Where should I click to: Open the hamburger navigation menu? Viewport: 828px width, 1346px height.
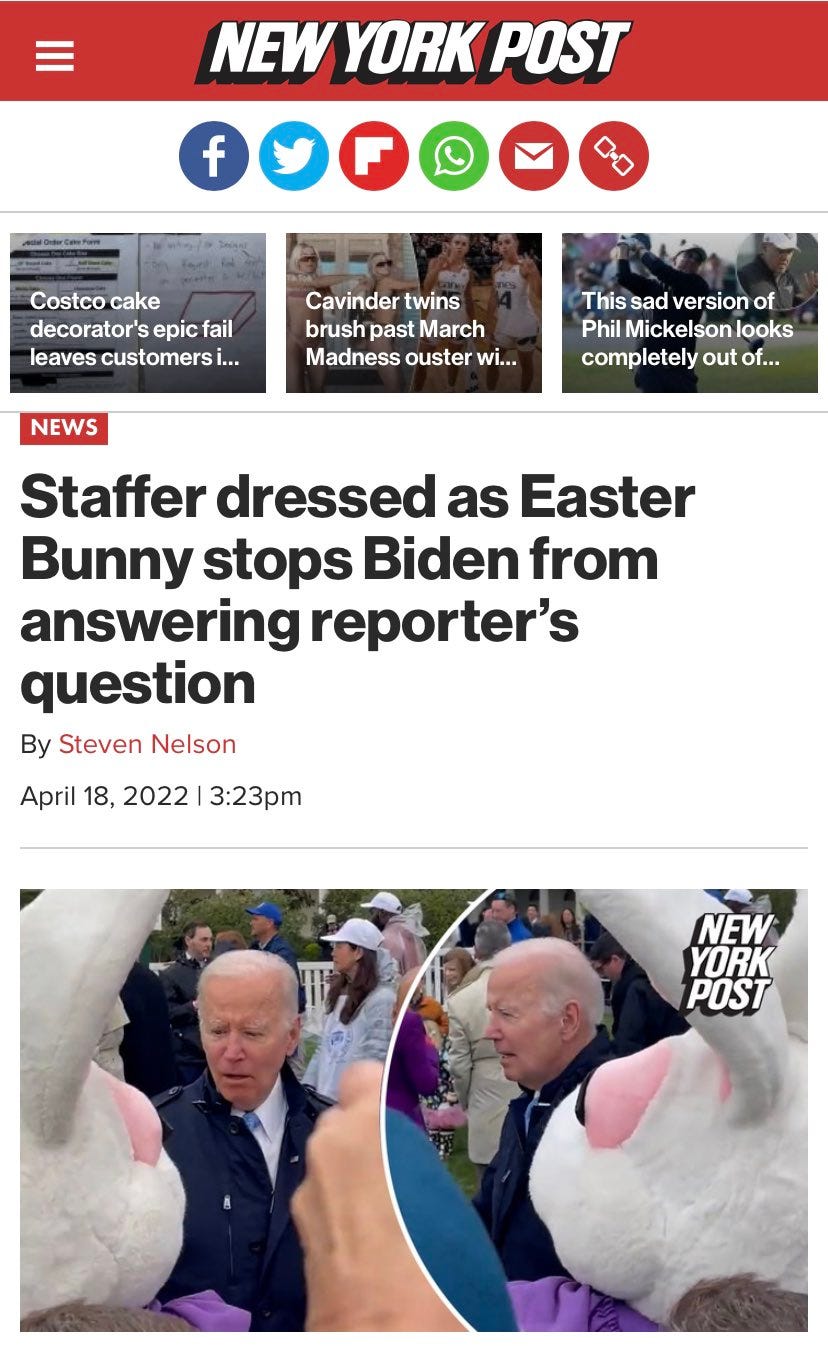55,53
